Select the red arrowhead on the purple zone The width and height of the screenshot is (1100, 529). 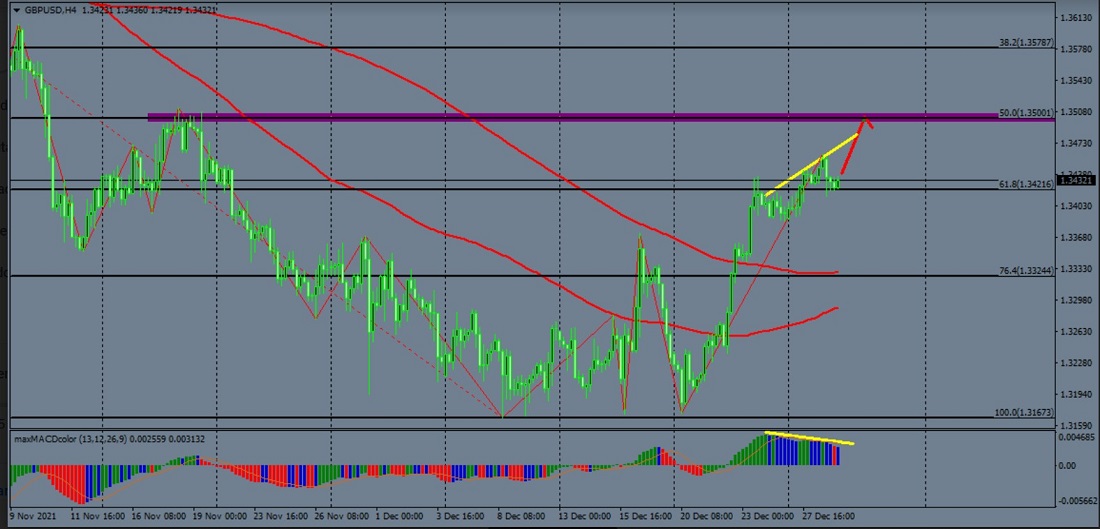[x=867, y=122]
